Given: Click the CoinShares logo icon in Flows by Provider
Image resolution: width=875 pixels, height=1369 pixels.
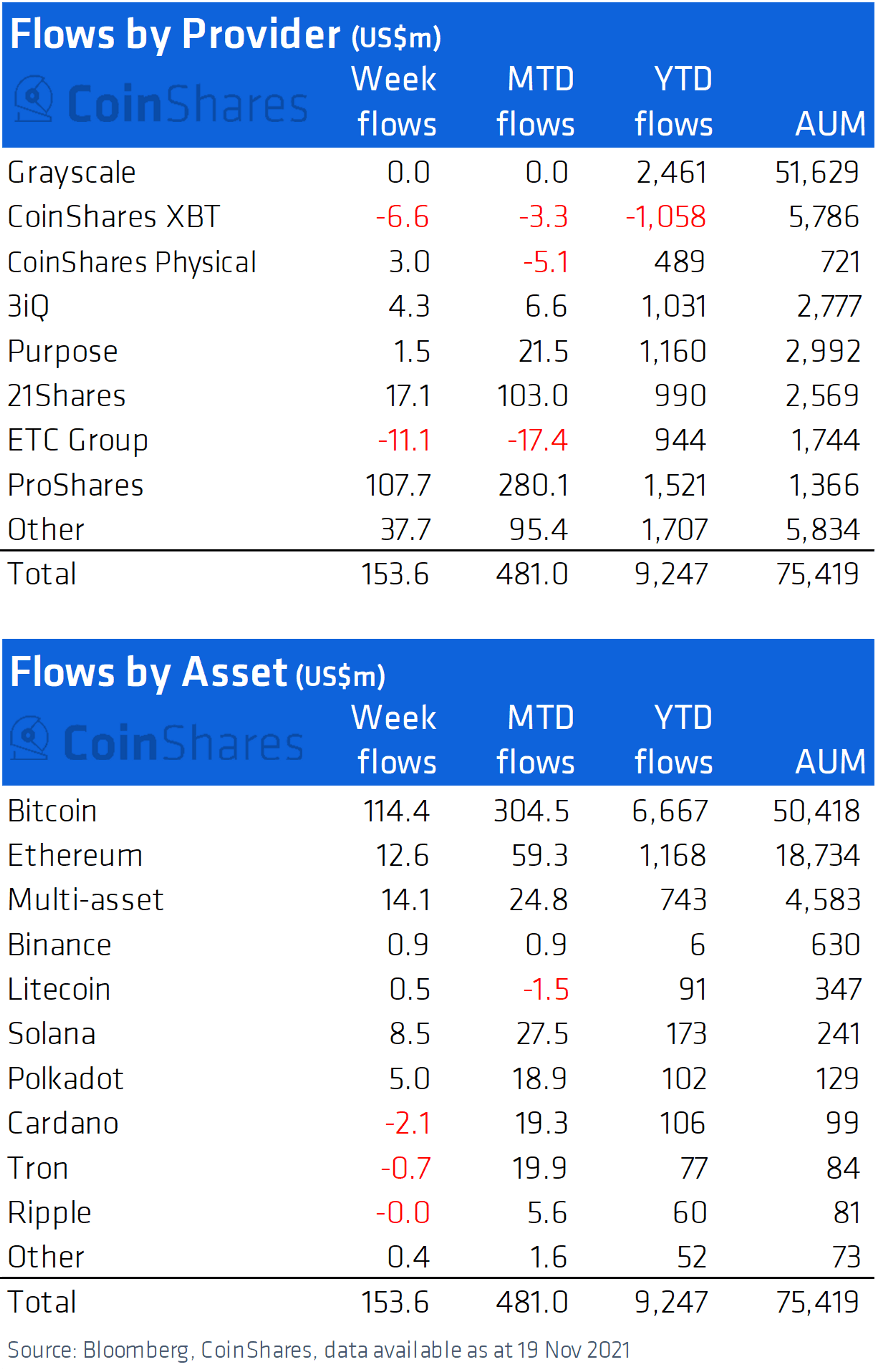Looking at the screenshot, I should click(x=34, y=101).
